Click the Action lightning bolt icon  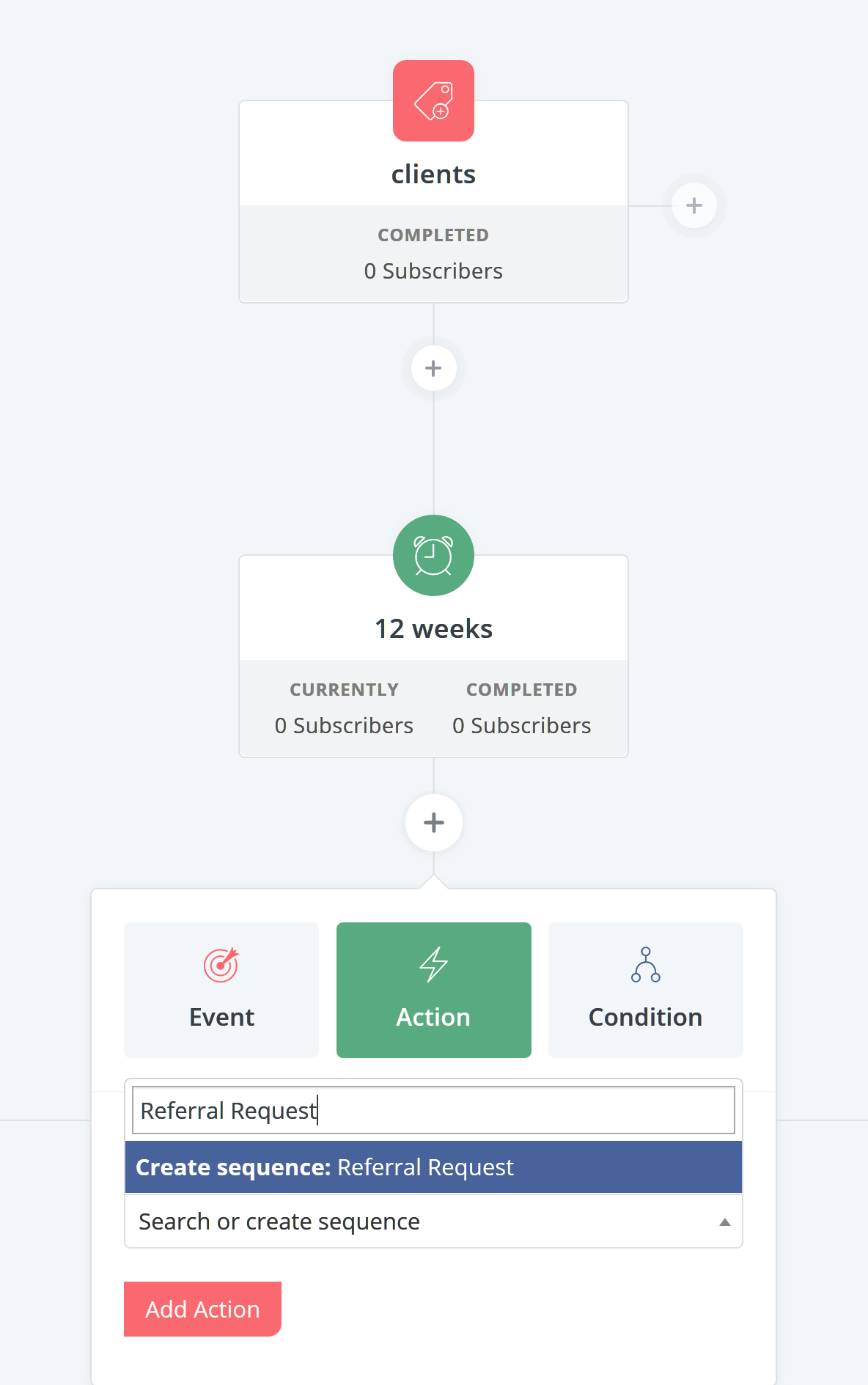point(433,964)
